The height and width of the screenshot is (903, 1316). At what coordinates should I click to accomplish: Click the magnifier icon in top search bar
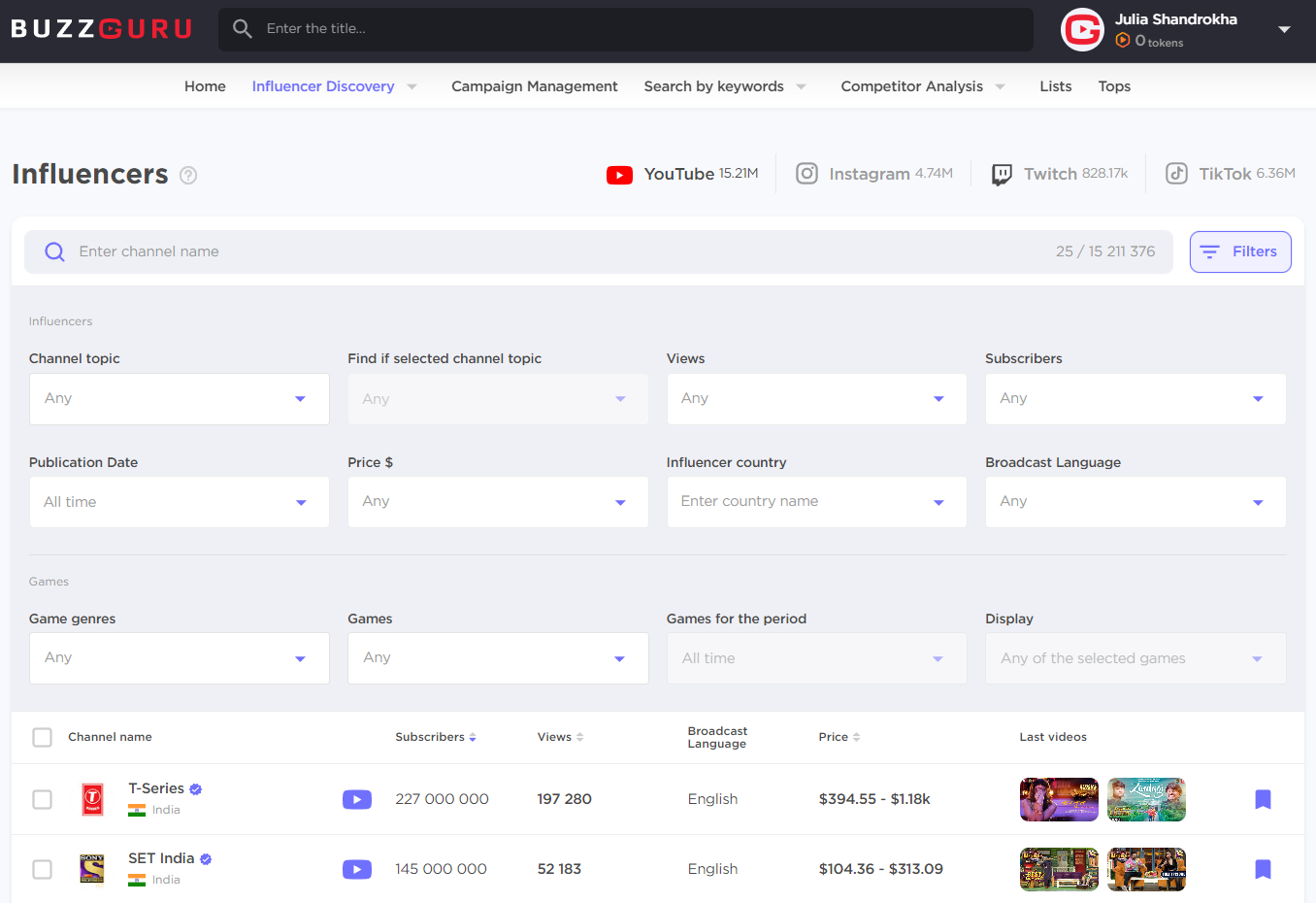tap(243, 29)
